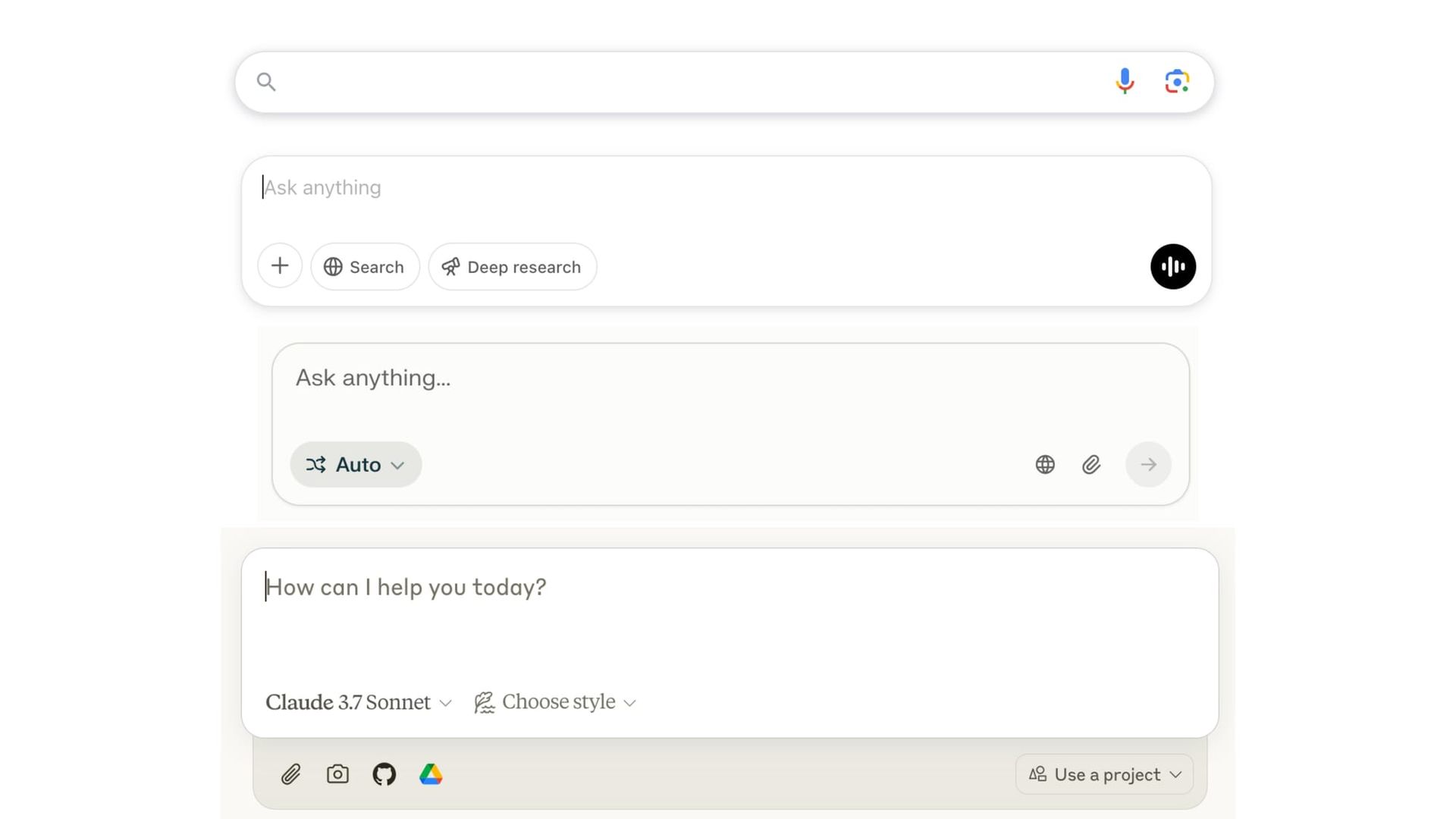Click the Google voice search microphone icon
Viewport: 1456px width, 819px height.
pyautogui.click(x=1125, y=81)
